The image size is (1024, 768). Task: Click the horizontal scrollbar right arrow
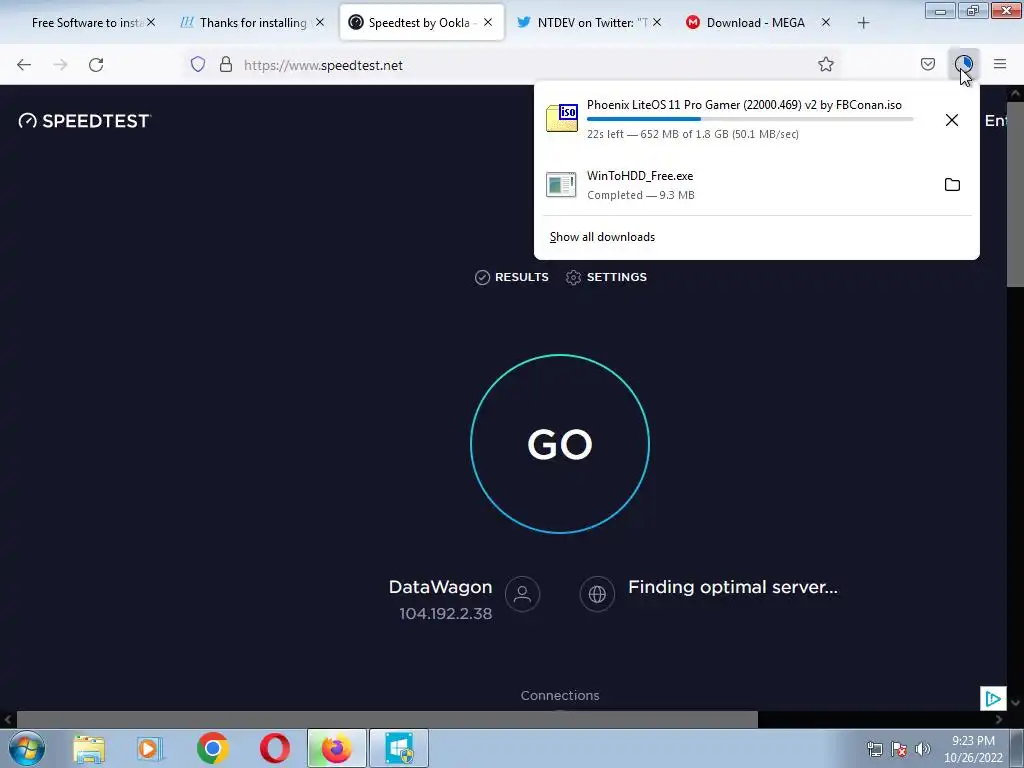999,720
